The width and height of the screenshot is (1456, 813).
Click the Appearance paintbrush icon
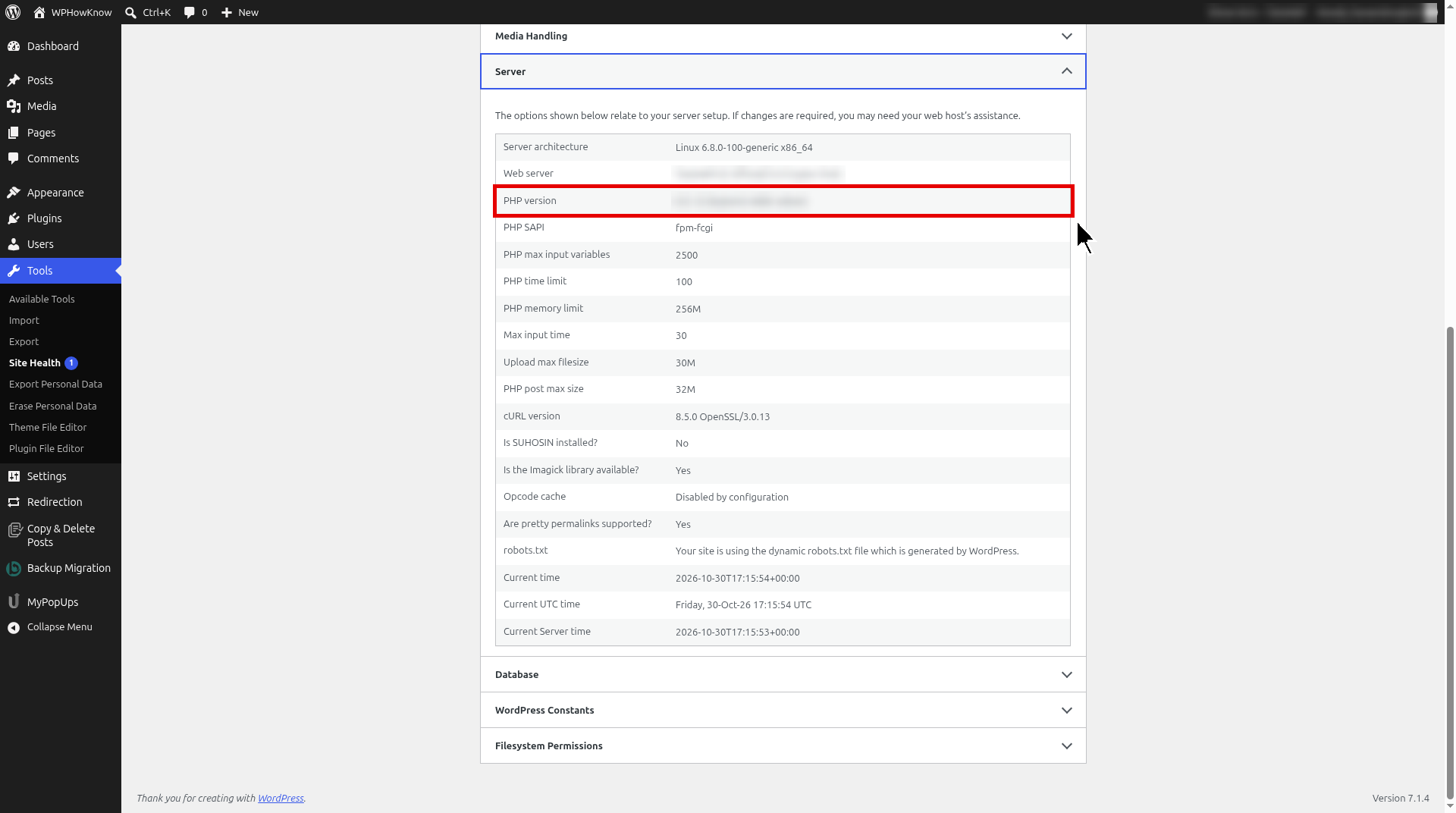pos(14,193)
